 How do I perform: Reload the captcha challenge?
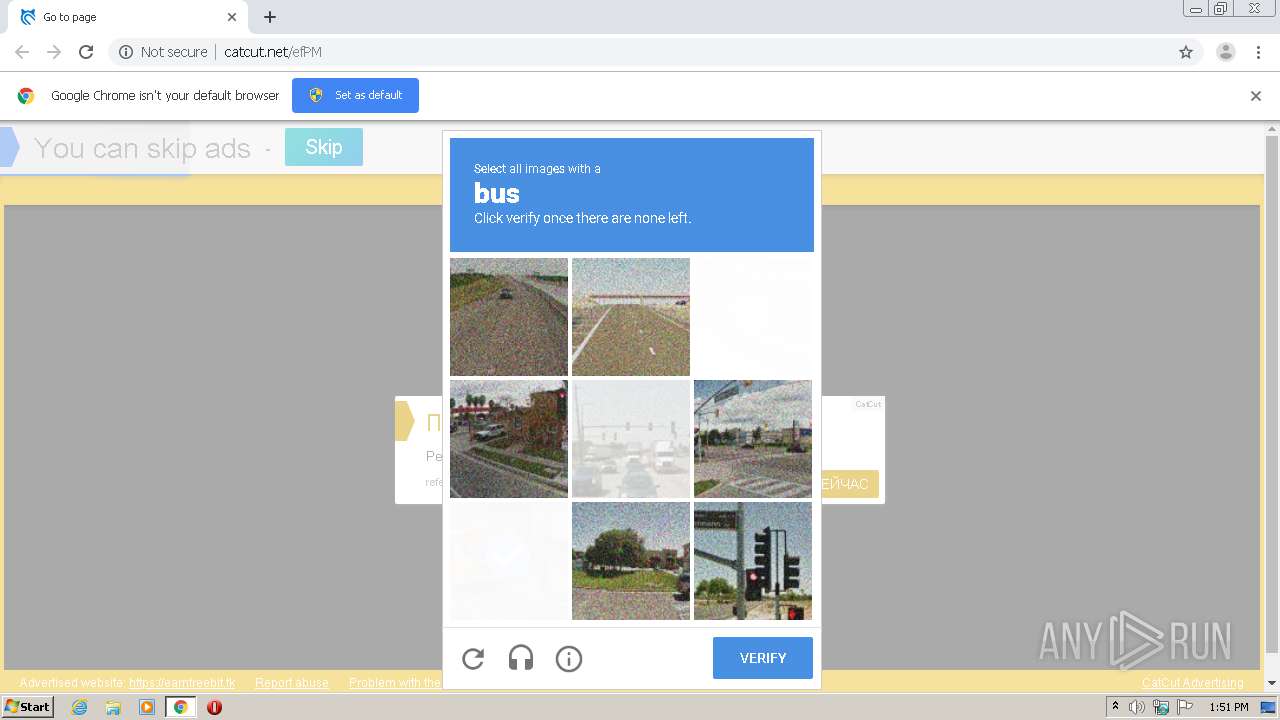pos(473,658)
